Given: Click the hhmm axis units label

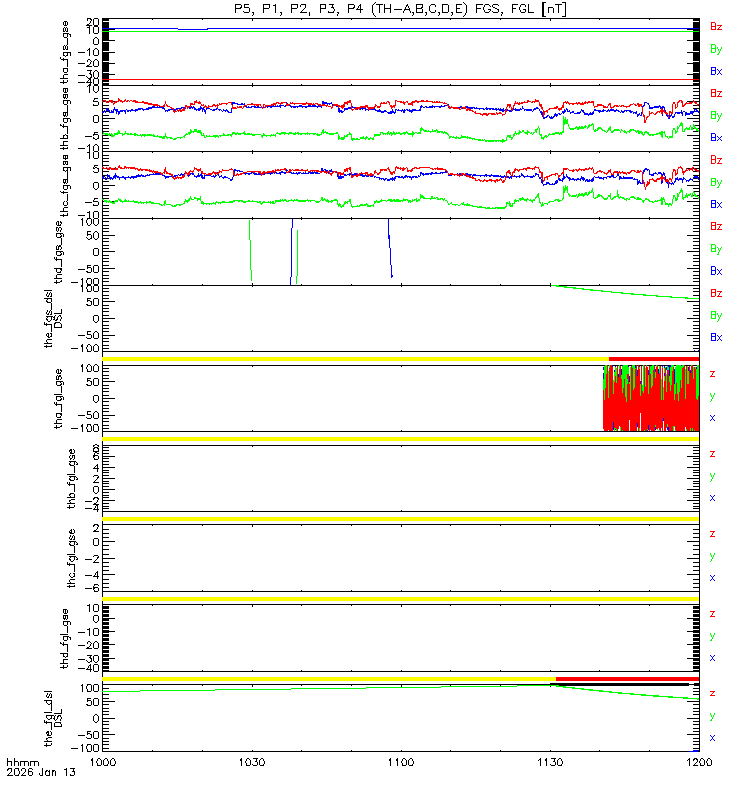Looking at the screenshot, I should (22, 763).
